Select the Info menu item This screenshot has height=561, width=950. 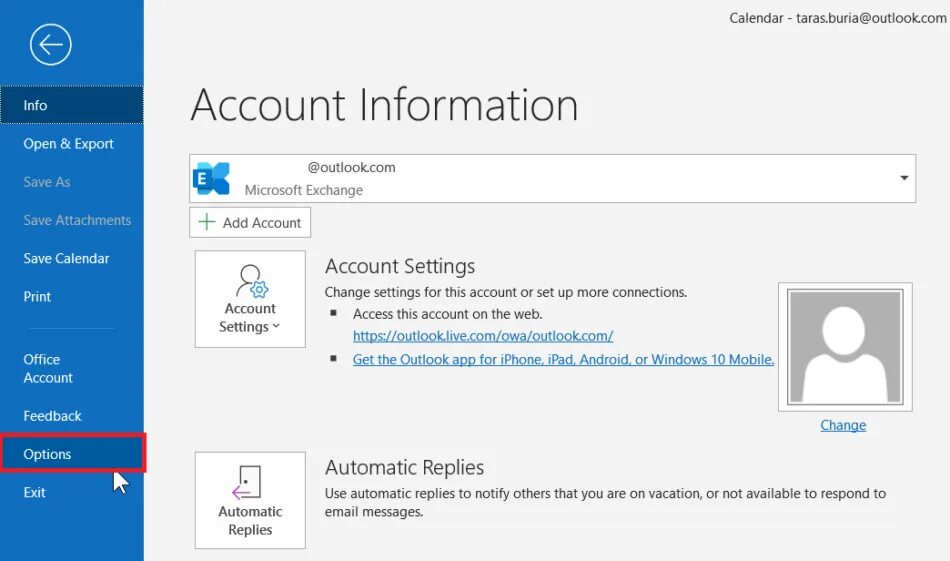36,105
